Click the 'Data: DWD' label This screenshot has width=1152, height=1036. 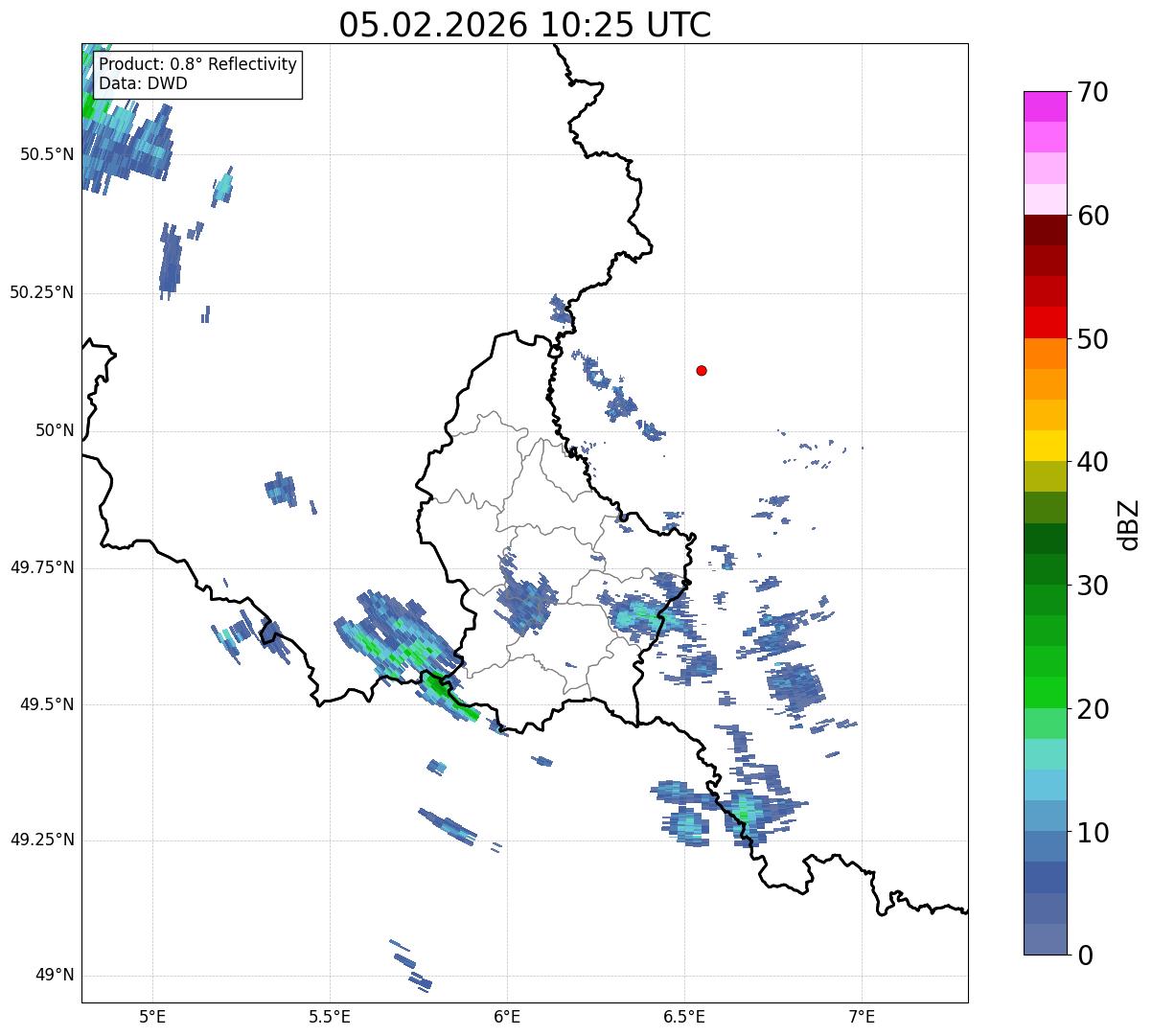[x=143, y=83]
